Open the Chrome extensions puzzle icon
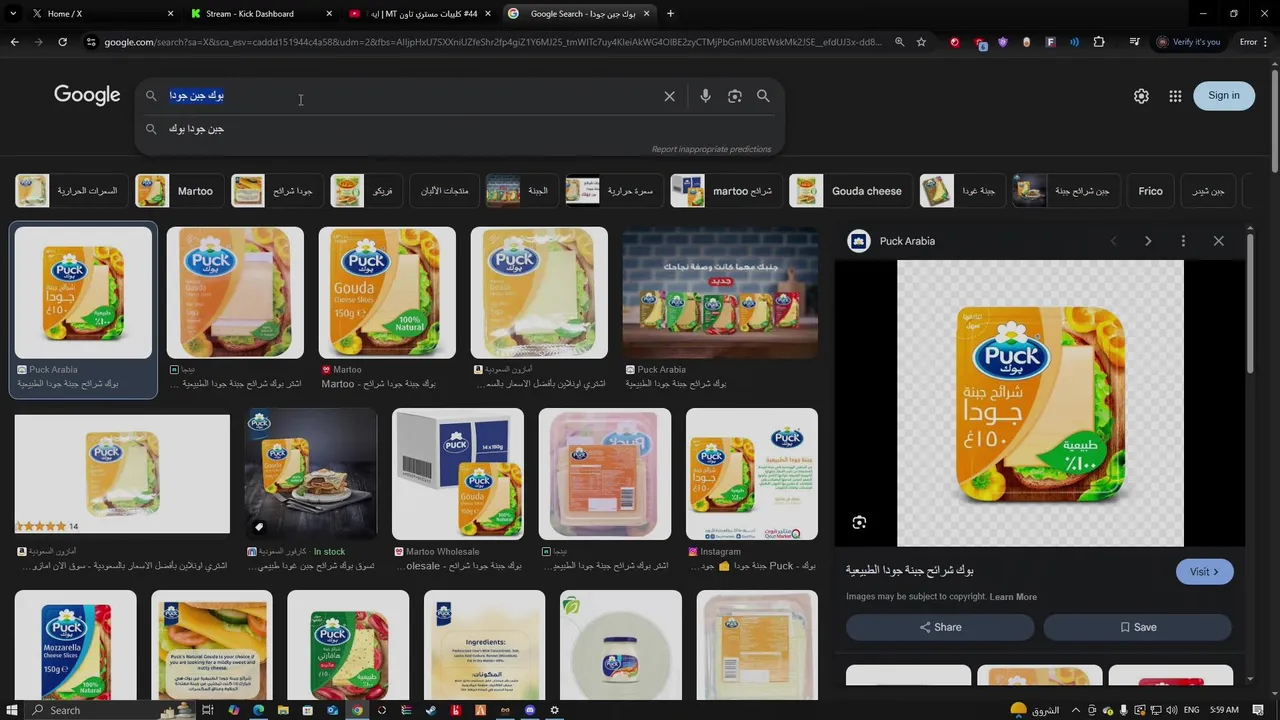This screenshot has height=720, width=1280. point(1099,42)
